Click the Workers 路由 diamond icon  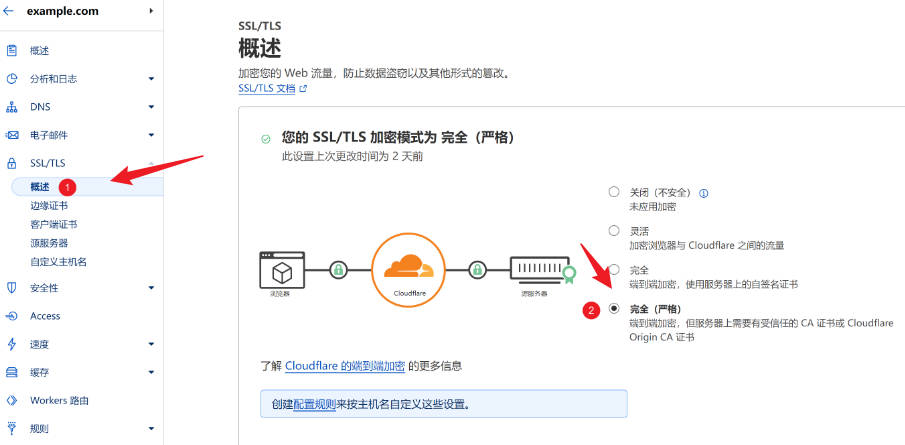[x=11, y=401]
